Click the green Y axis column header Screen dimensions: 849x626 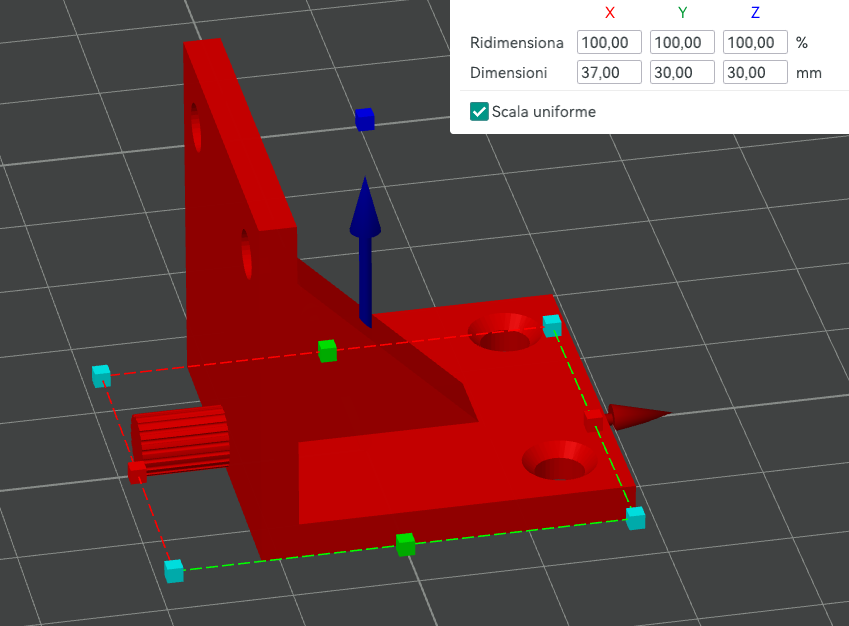(x=683, y=13)
